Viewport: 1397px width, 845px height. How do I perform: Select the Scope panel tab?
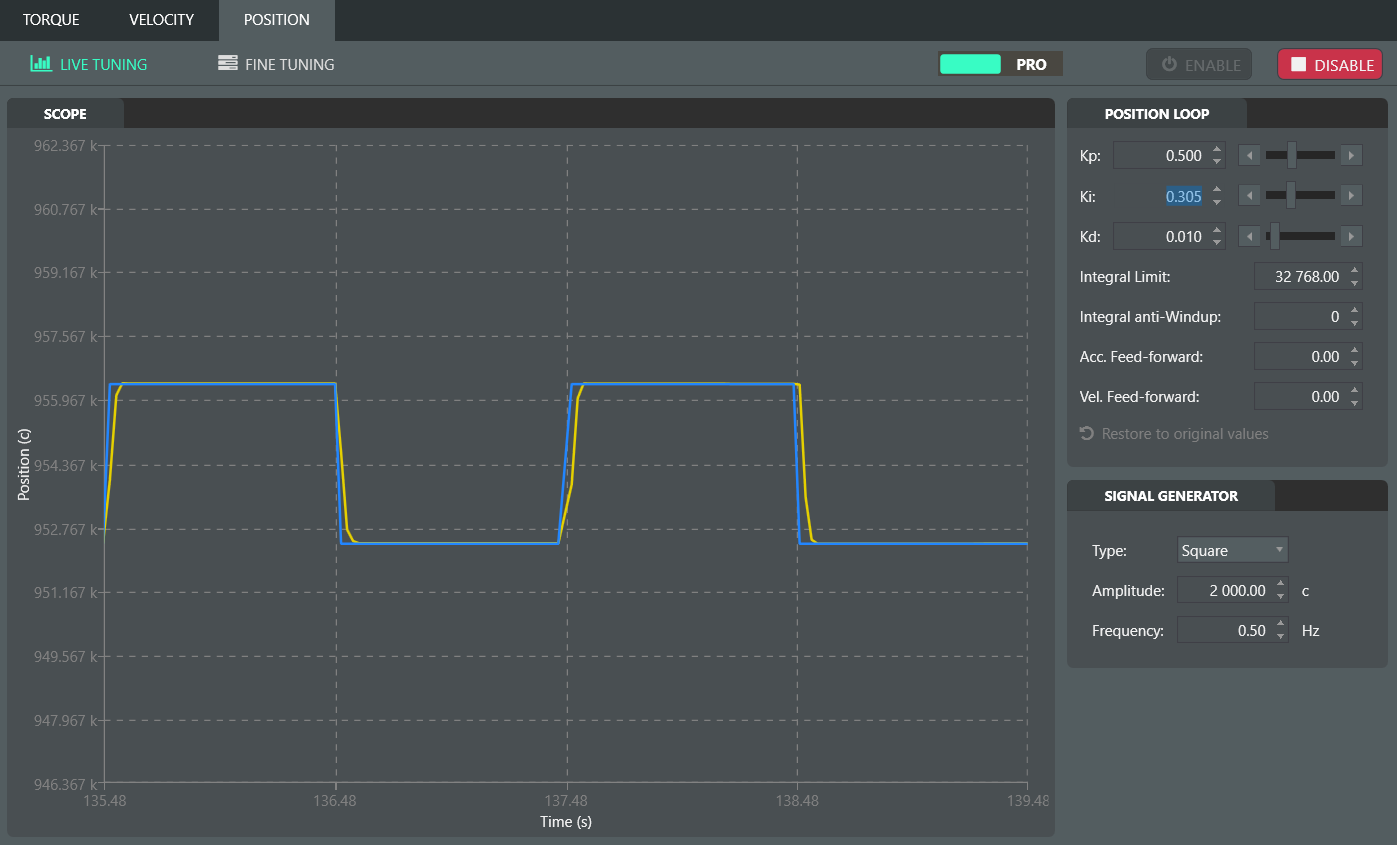pyautogui.click(x=65, y=114)
